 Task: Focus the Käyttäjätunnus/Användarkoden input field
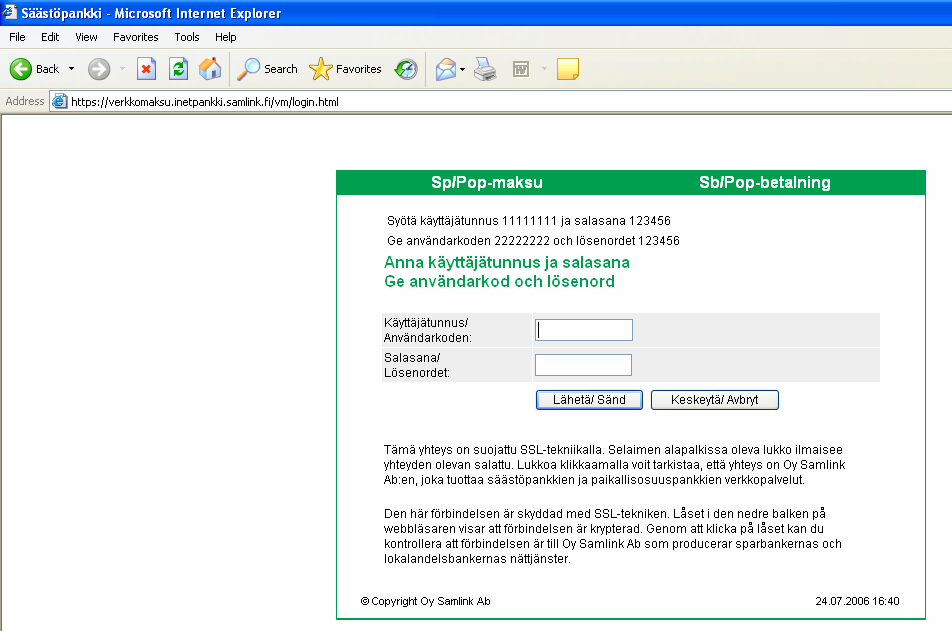click(583, 330)
